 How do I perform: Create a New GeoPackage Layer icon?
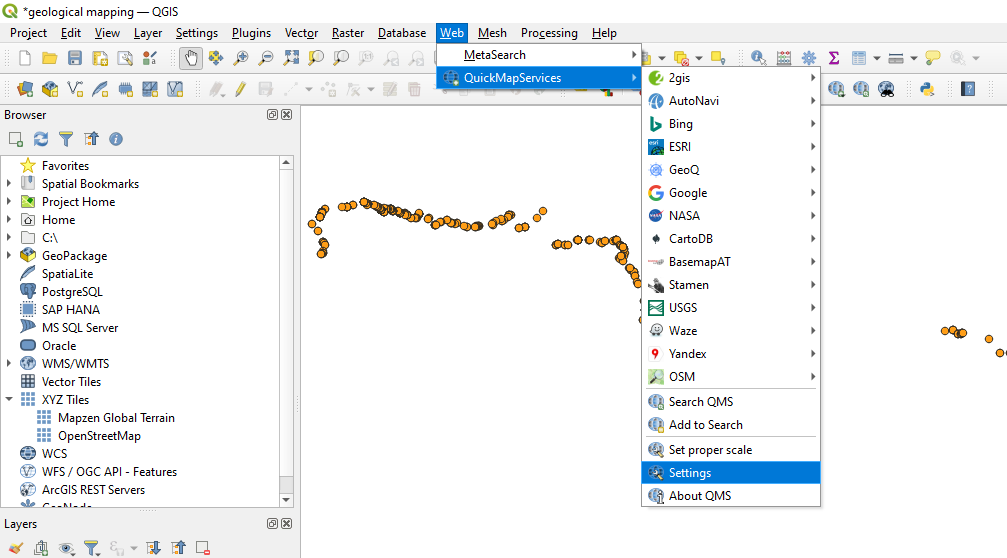(49, 89)
